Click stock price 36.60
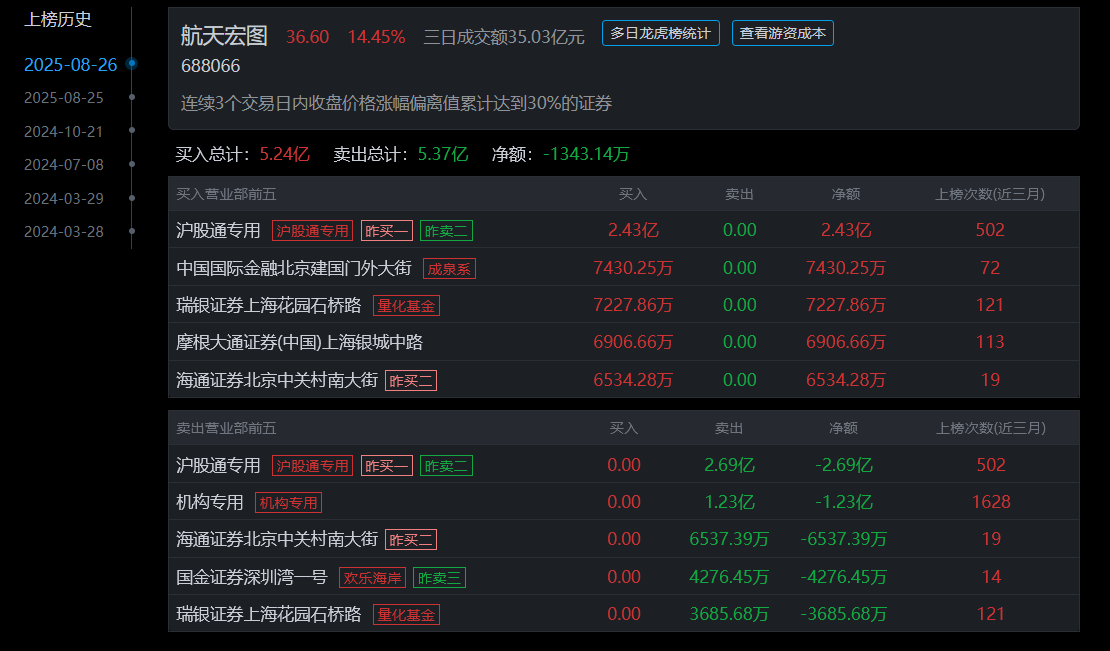The width and height of the screenshot is (1110, 651). [x=307, y=37]
